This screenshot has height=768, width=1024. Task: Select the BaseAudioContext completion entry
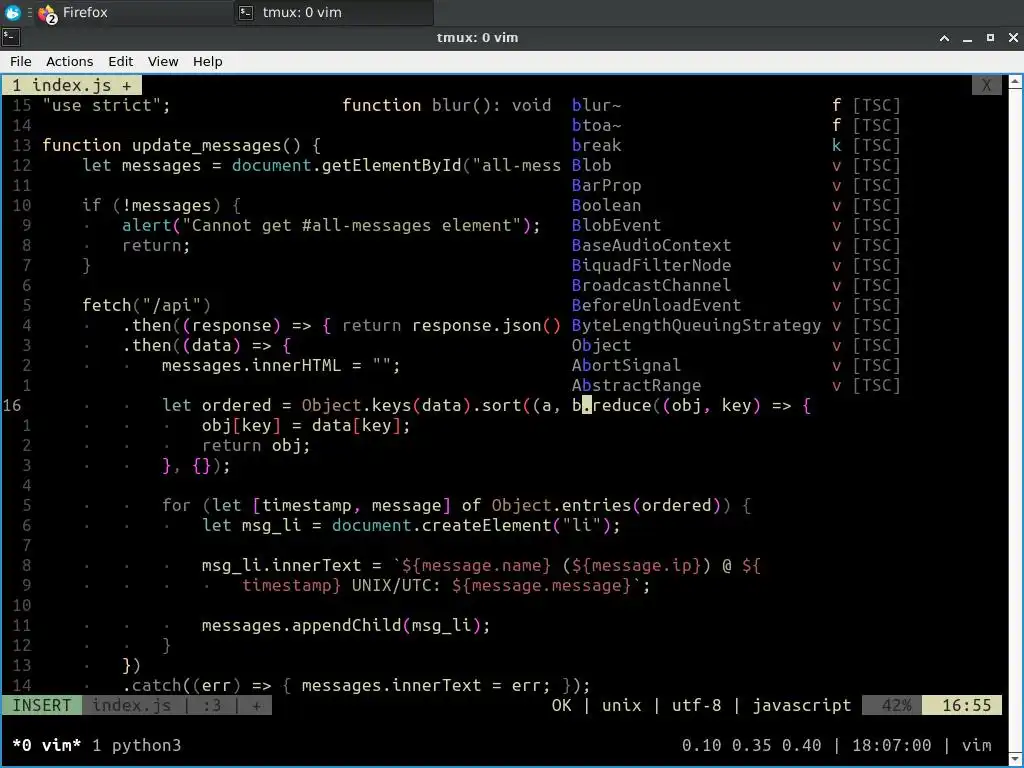(735, 246)
